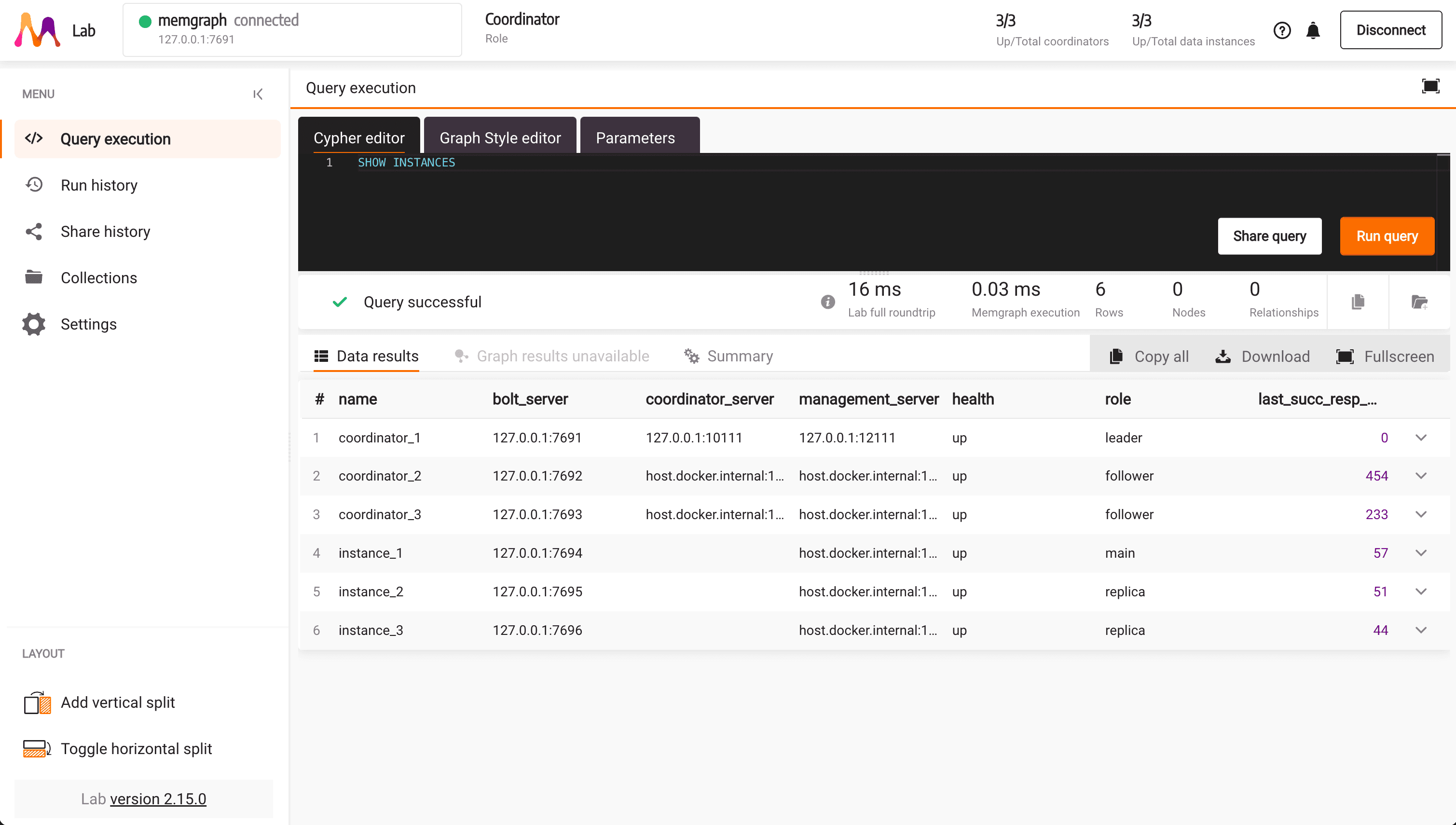Click the horizontal split icon
Screen dimensions: 1456x825
pyautogui.click(x=38, y=749)
